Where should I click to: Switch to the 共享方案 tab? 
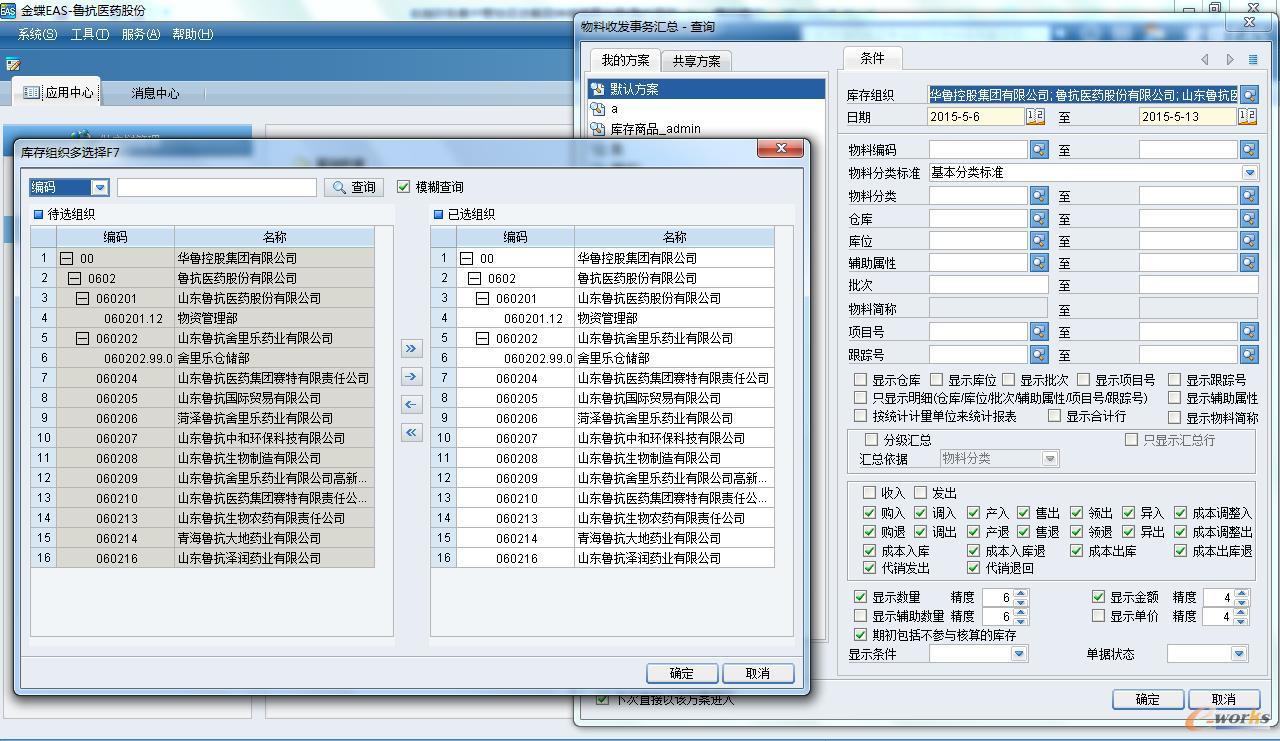[x=696, y=60]
